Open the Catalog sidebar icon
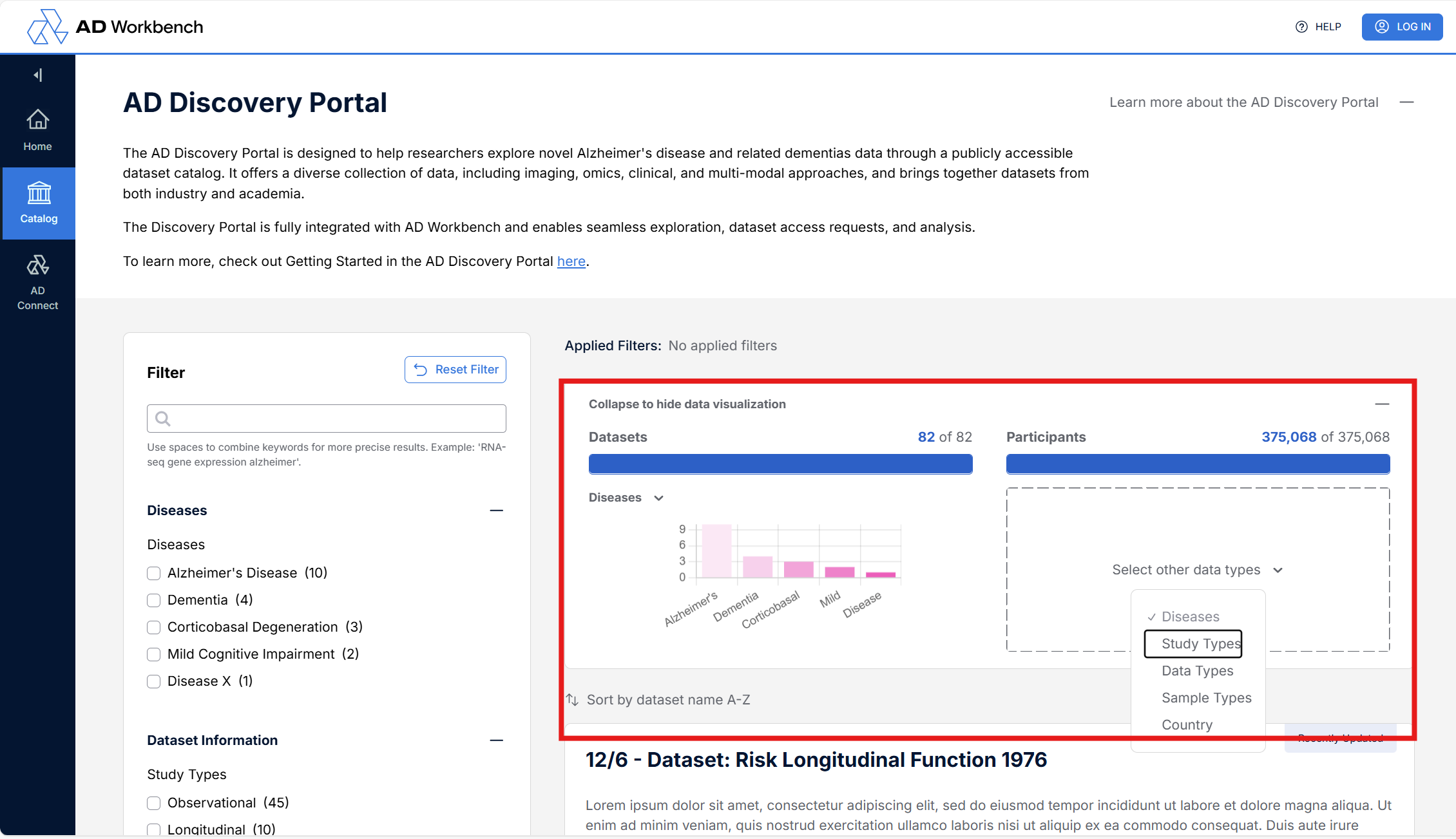1456x839 pixels. [x=39, y=203]
